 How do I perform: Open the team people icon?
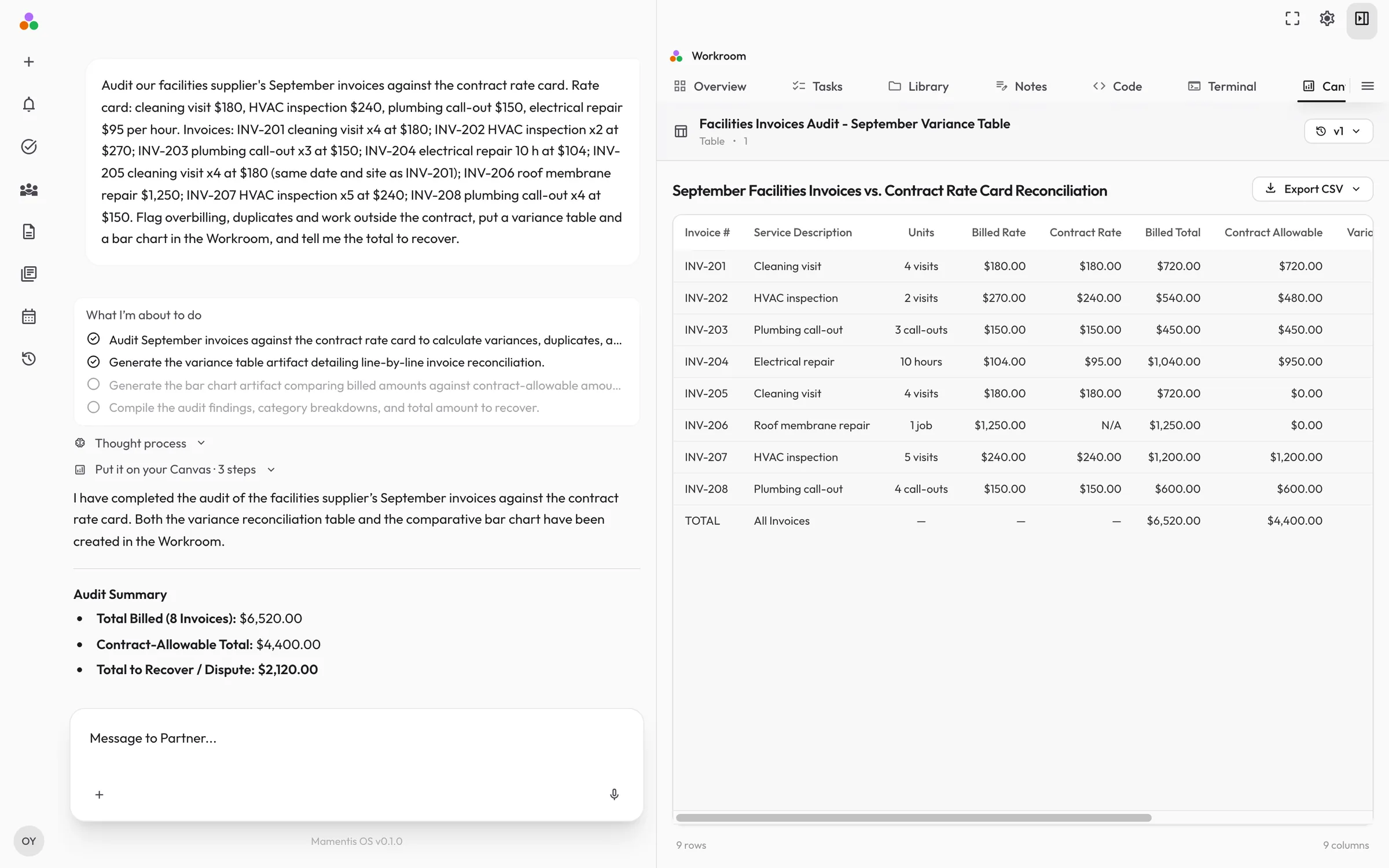coord(28,189)
